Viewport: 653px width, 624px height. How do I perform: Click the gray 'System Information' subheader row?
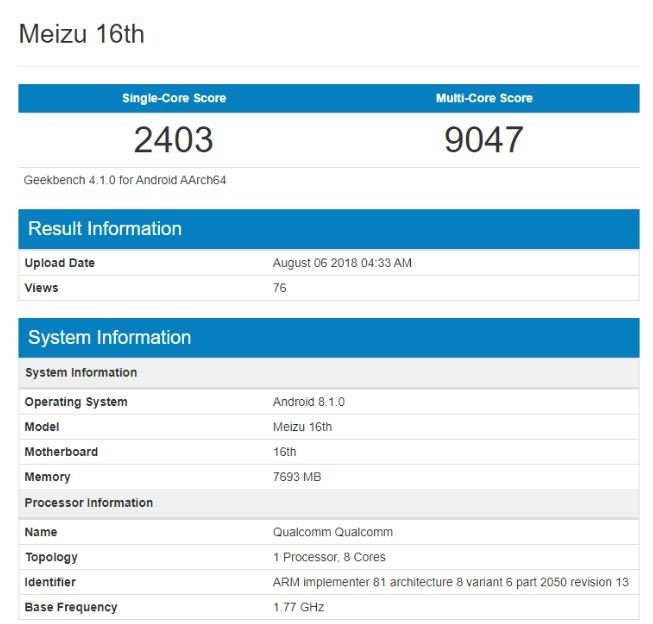click(329, 372)
